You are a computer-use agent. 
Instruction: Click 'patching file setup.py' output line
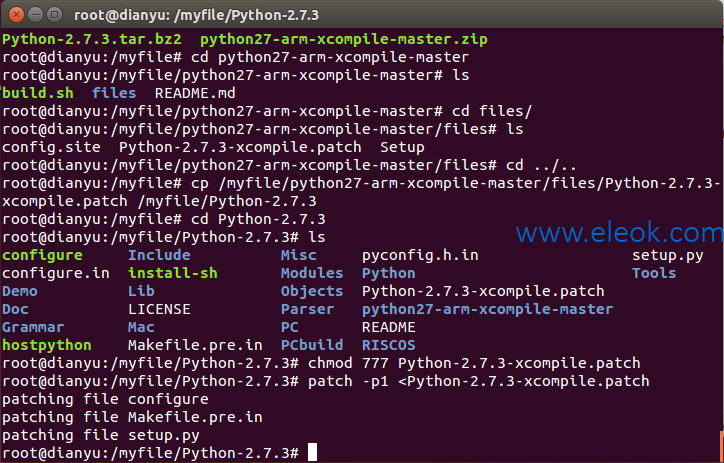[x=101, y=435]
